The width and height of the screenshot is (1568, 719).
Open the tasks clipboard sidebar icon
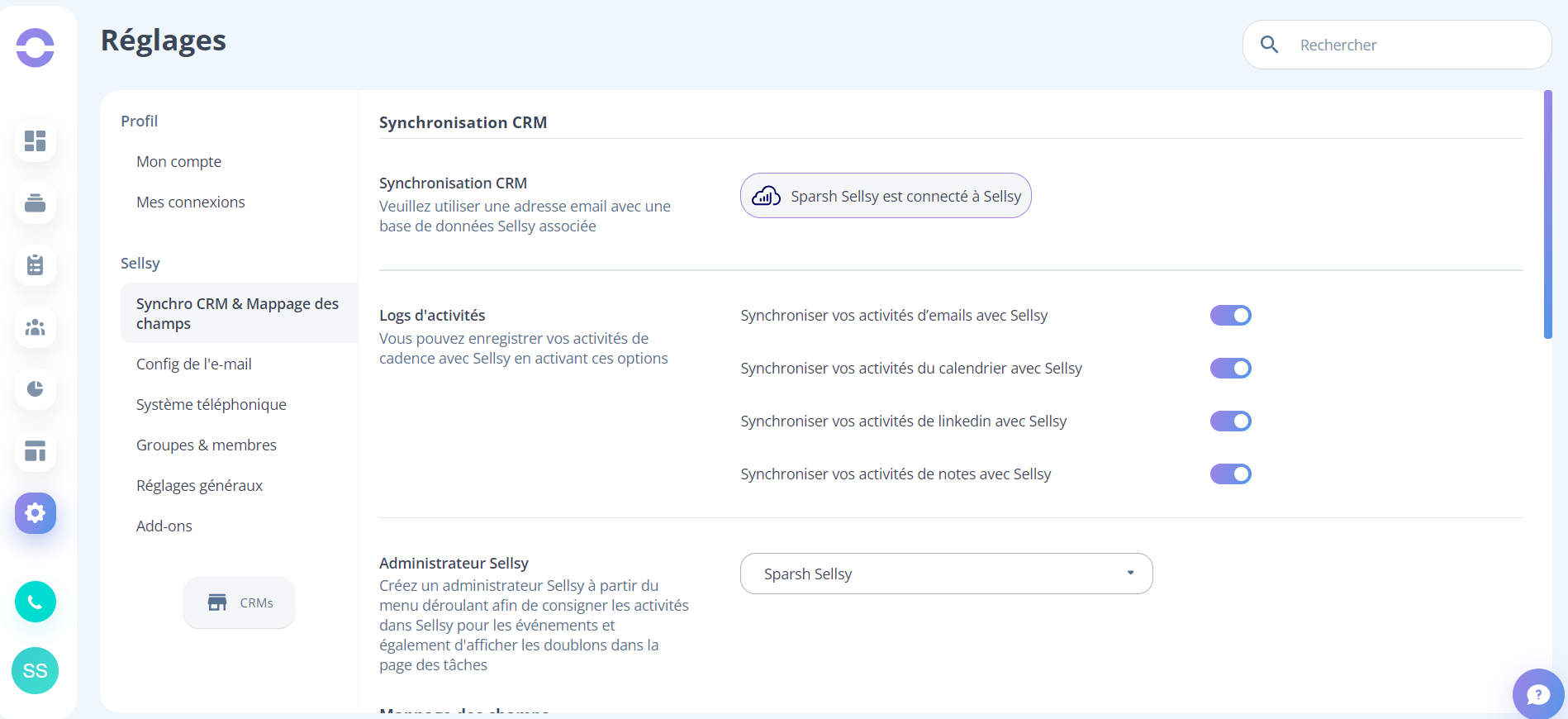[35, 264]
